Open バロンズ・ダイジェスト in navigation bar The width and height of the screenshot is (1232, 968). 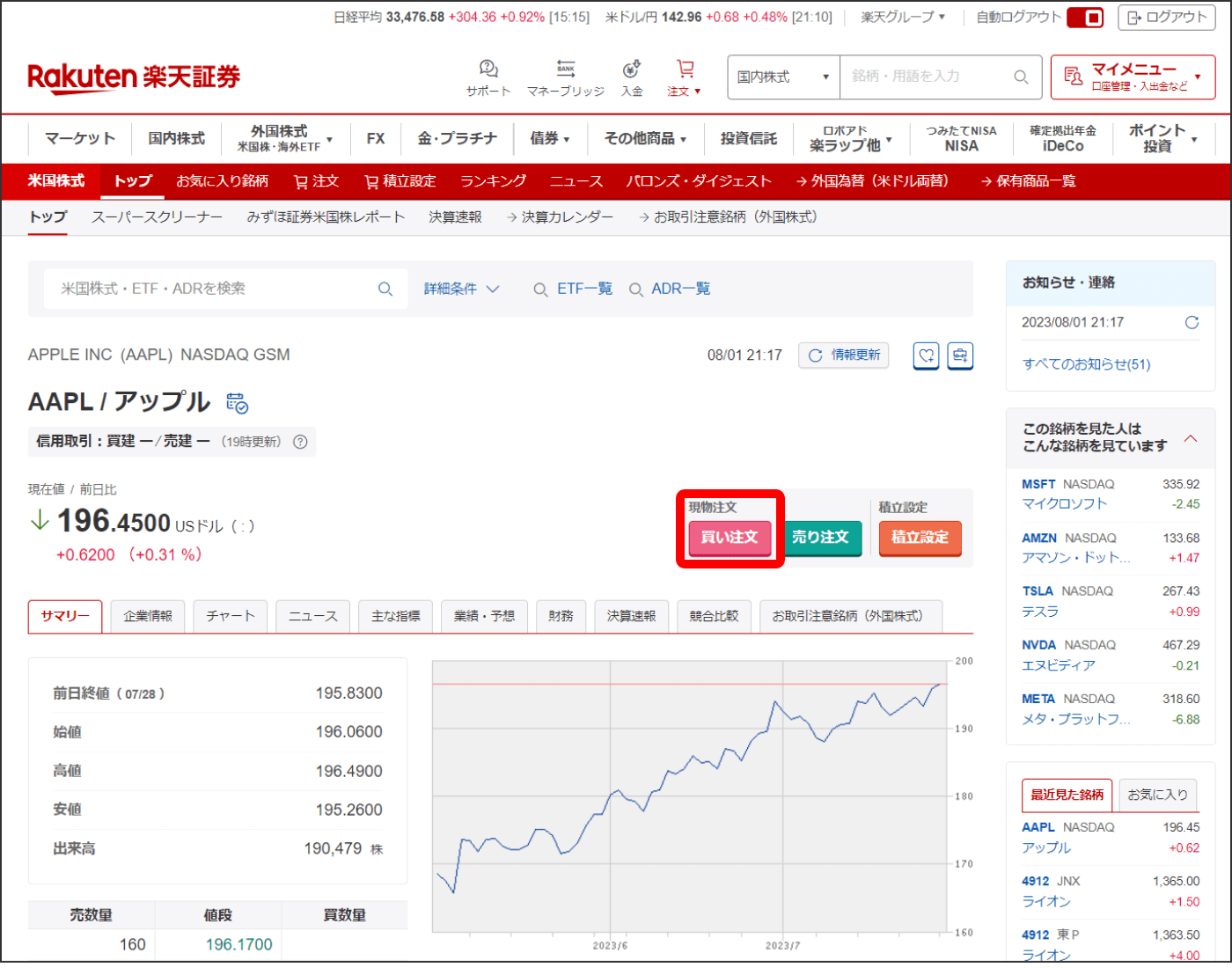click(699, 181)
